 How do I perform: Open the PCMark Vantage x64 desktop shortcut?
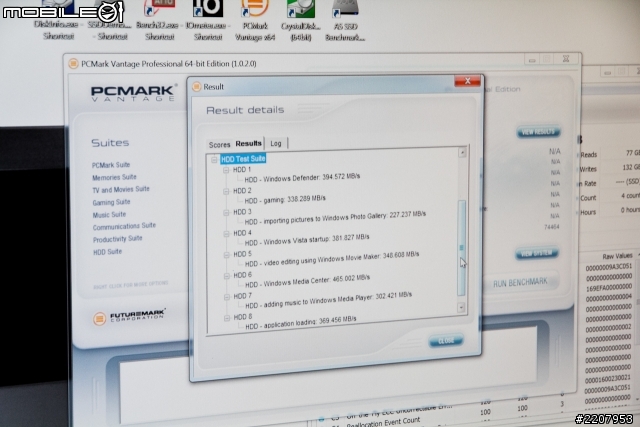pyautogui.click(x=255, y=20)
